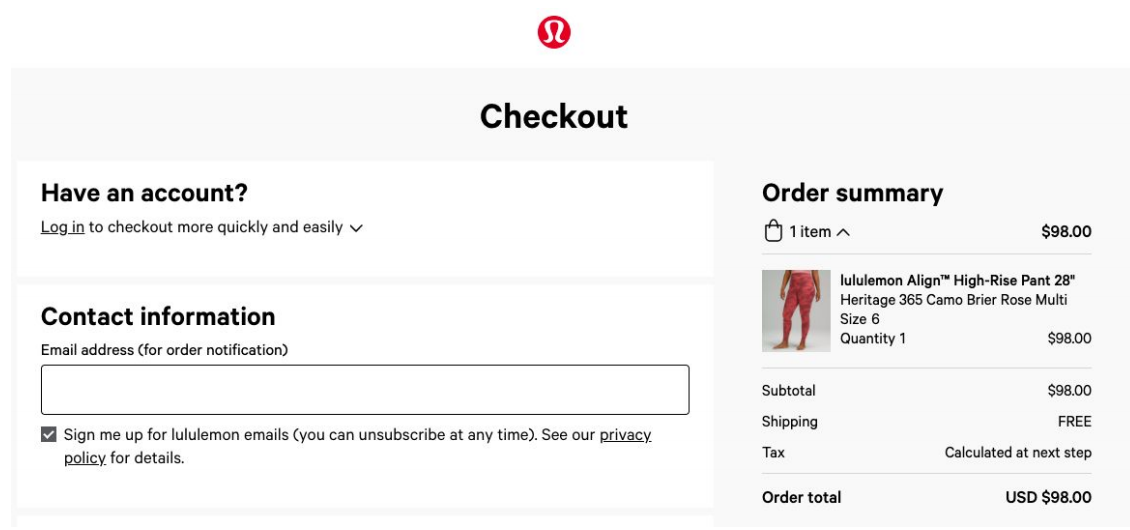The image size is (1130, 530).
Task: Click the 'Email address (for order notification)' label
Action: coord(164,350)
